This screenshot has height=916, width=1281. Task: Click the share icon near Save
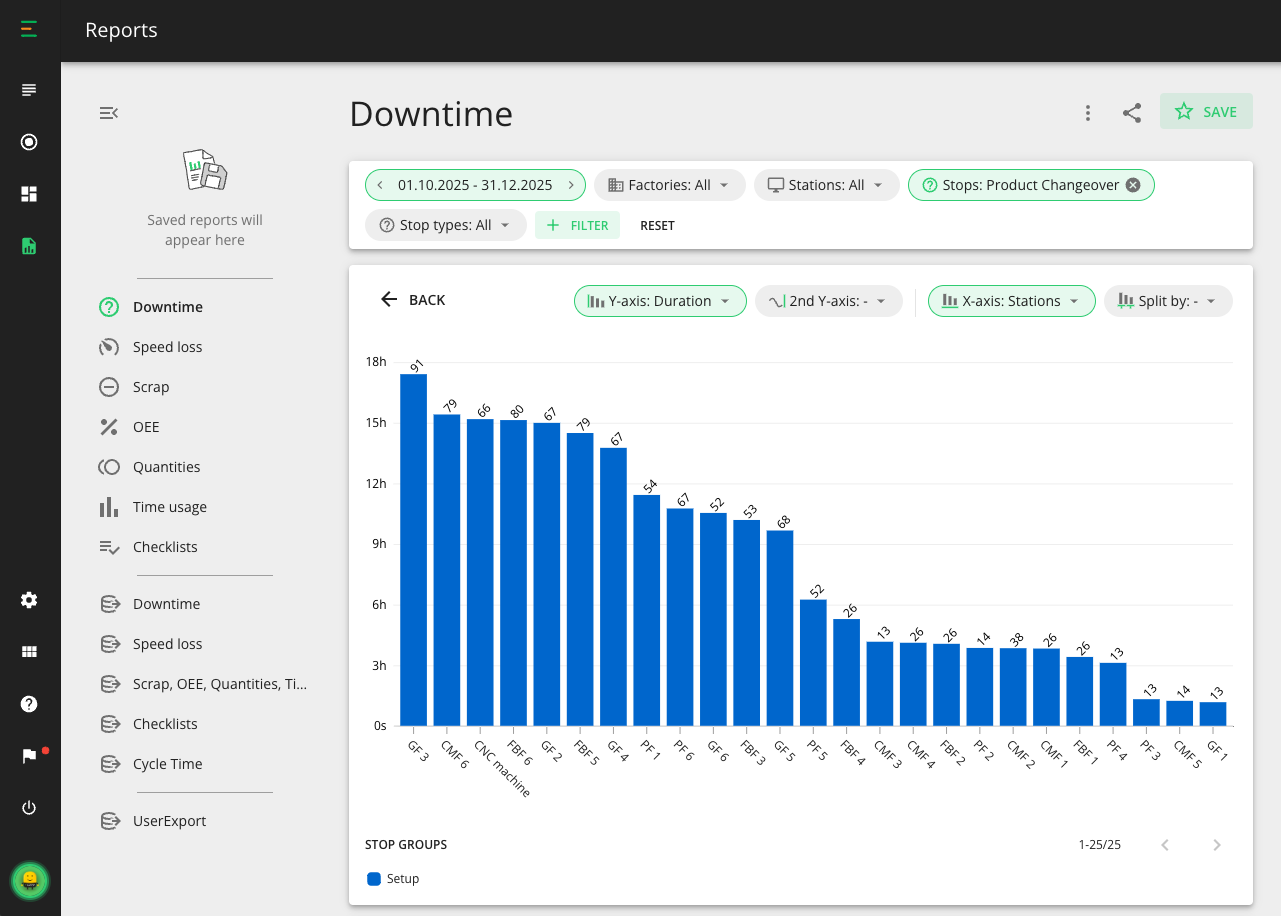coord(1131,113)
